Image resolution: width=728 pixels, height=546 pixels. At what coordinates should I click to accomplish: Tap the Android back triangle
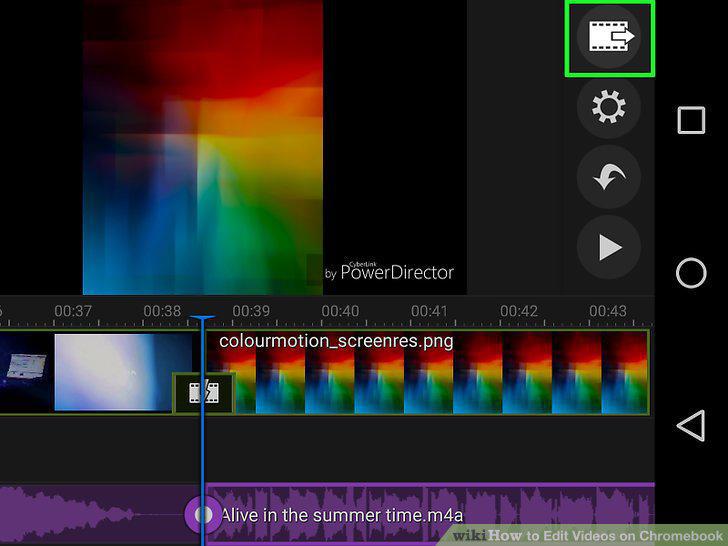(x=691, y=425)
